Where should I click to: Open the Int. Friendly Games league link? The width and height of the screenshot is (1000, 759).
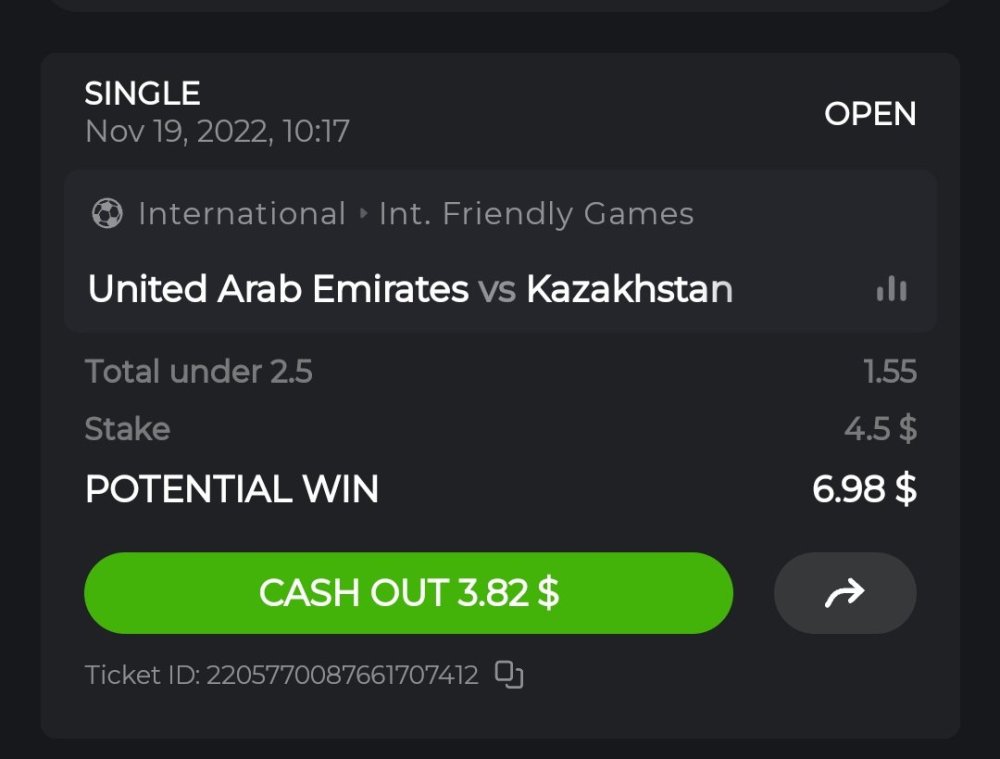[x=536, y=214]
